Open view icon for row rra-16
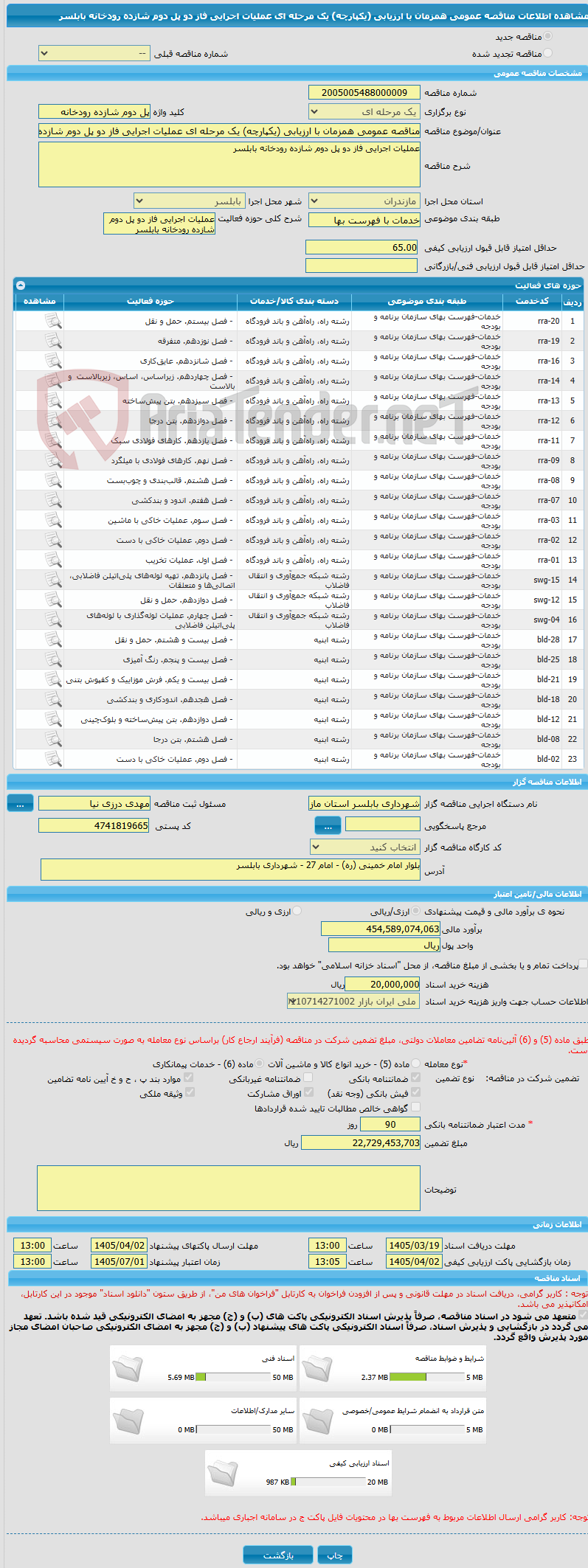Viewport: 588px width, 1568px height. tap(53, 361)
